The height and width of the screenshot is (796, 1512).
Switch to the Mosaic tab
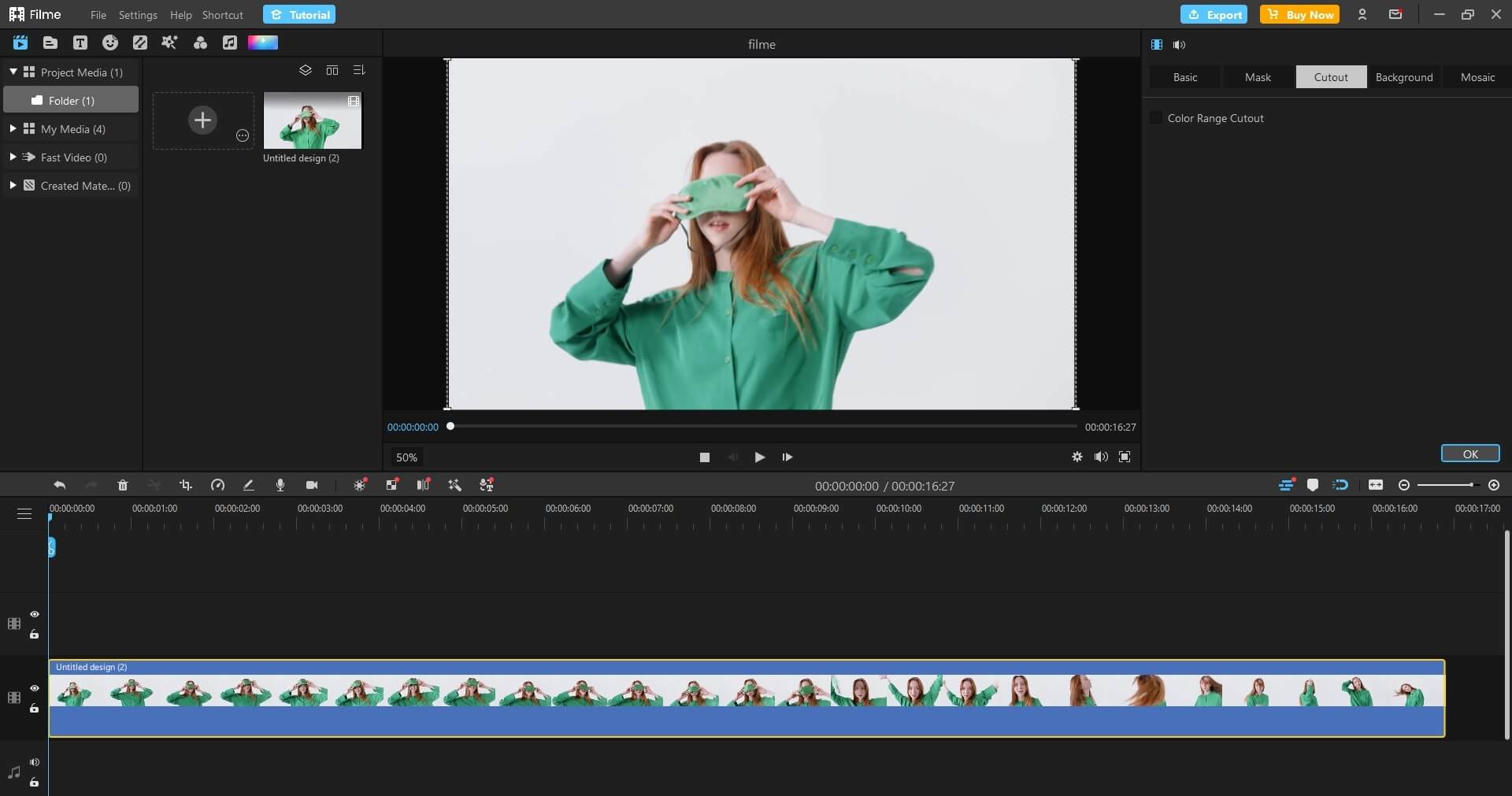pyautogui.click(x=1477, y=77)
